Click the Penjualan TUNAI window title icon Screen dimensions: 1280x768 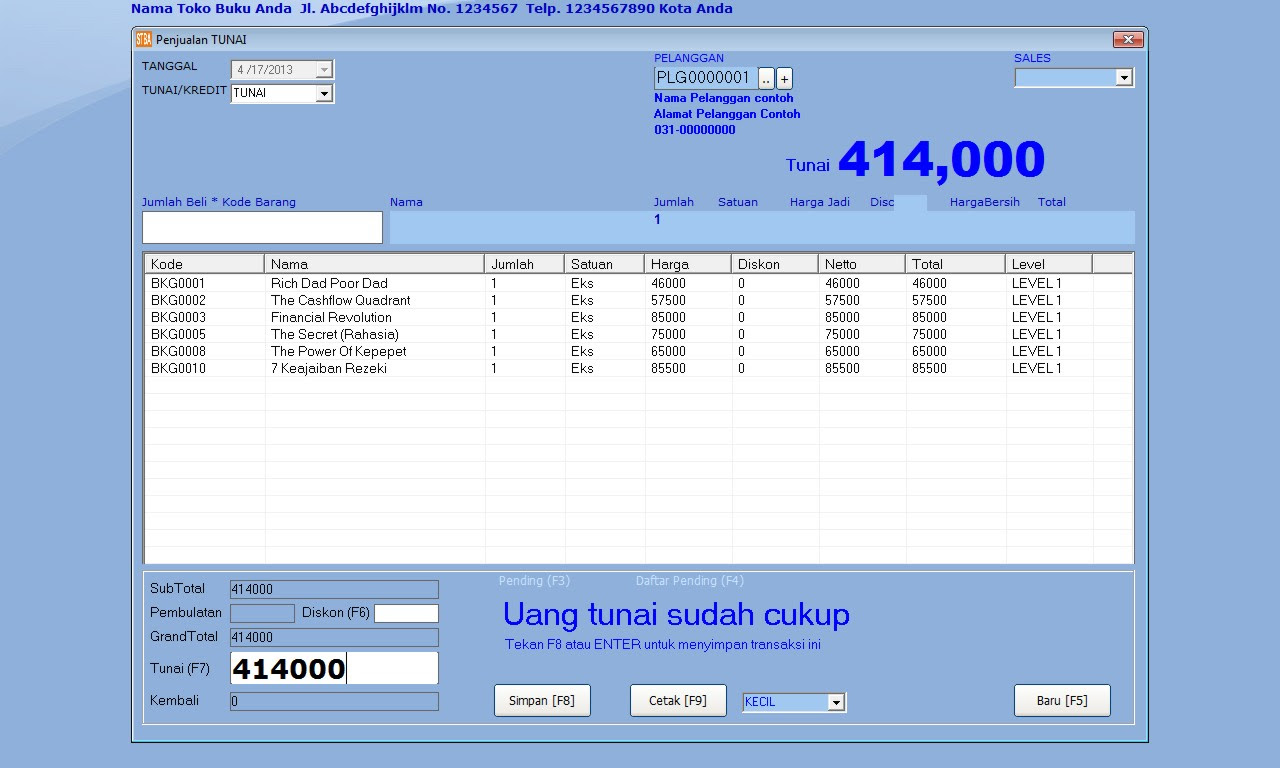pos(143,39)
